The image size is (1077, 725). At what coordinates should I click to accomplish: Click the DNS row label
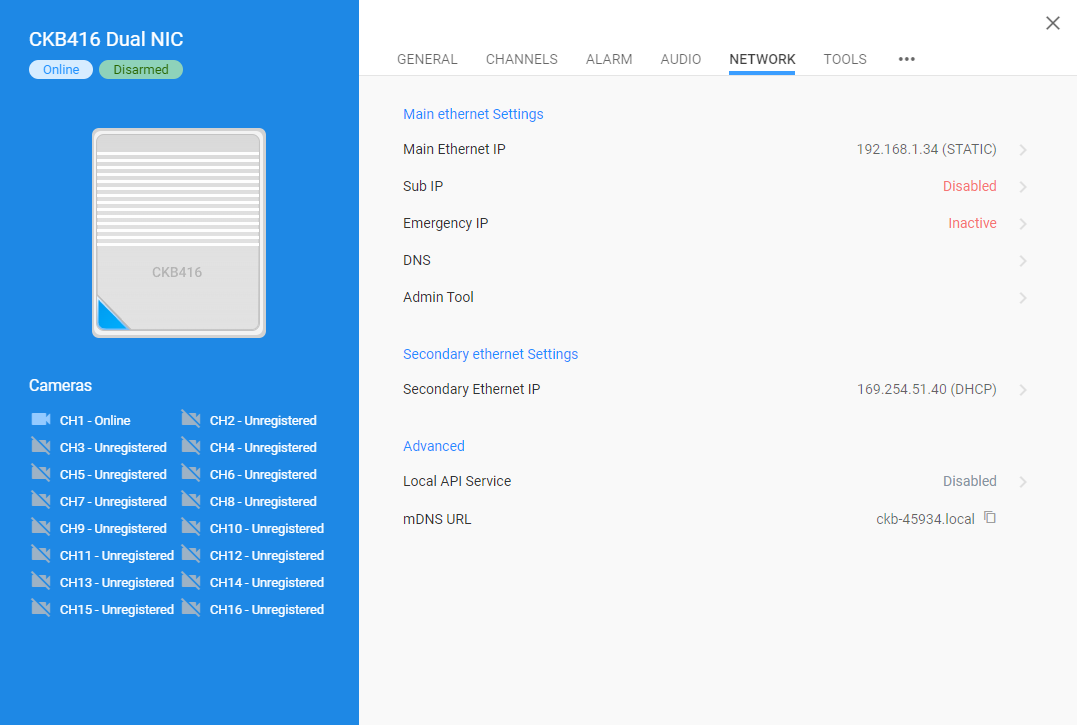[x=417, y=260]
